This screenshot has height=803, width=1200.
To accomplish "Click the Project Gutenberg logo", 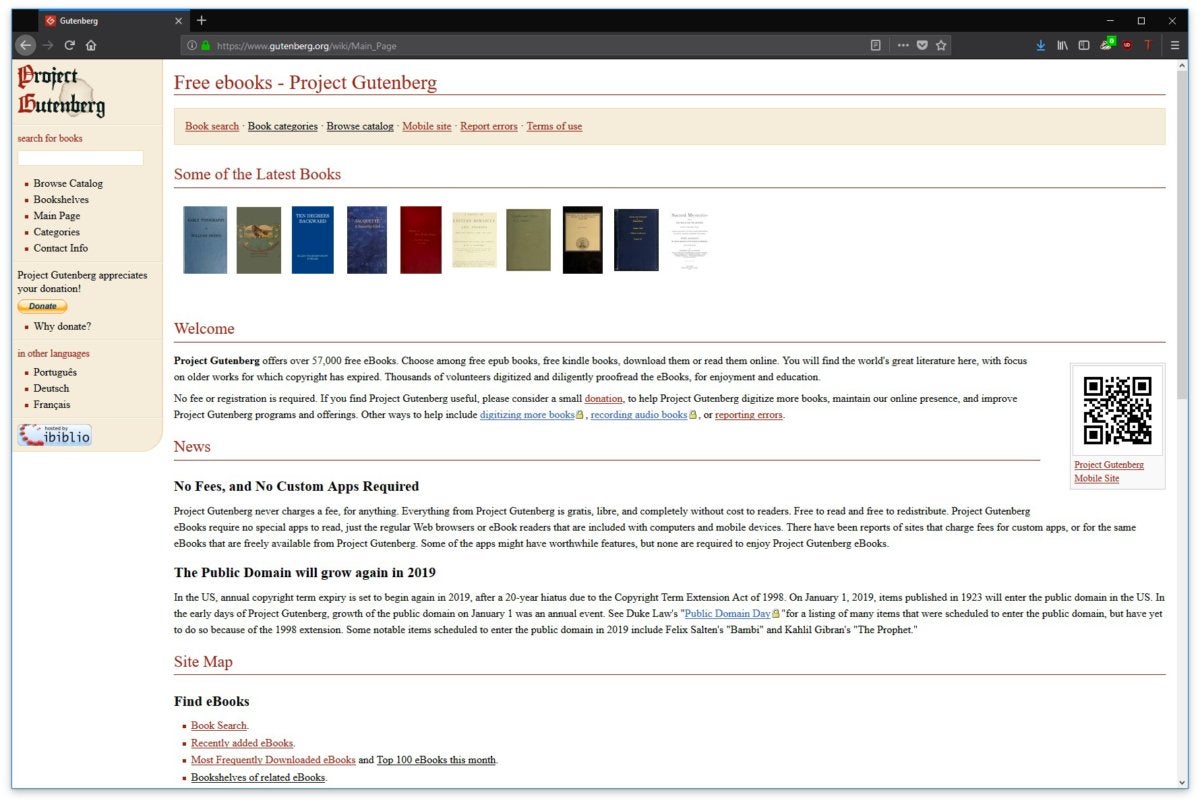I will [61, 91].
